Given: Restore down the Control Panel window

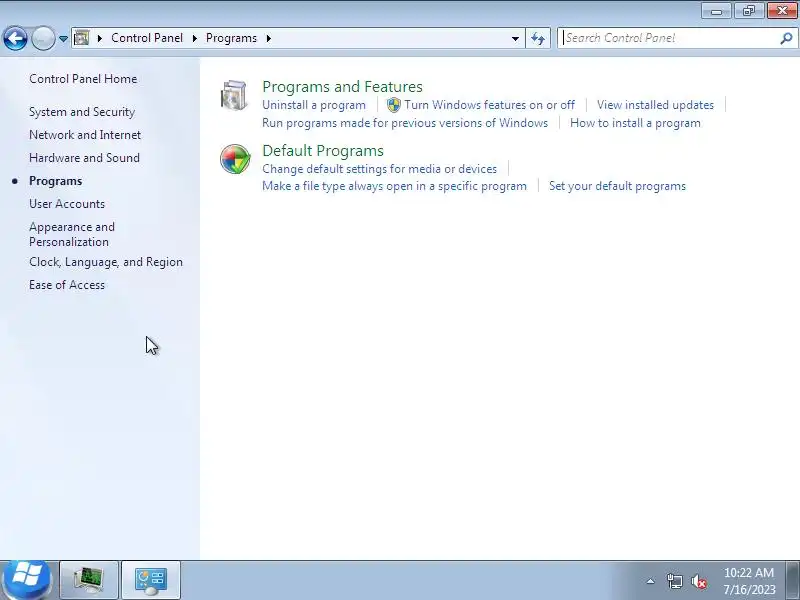Looking at the screenshot, I should tap(749, 11).
